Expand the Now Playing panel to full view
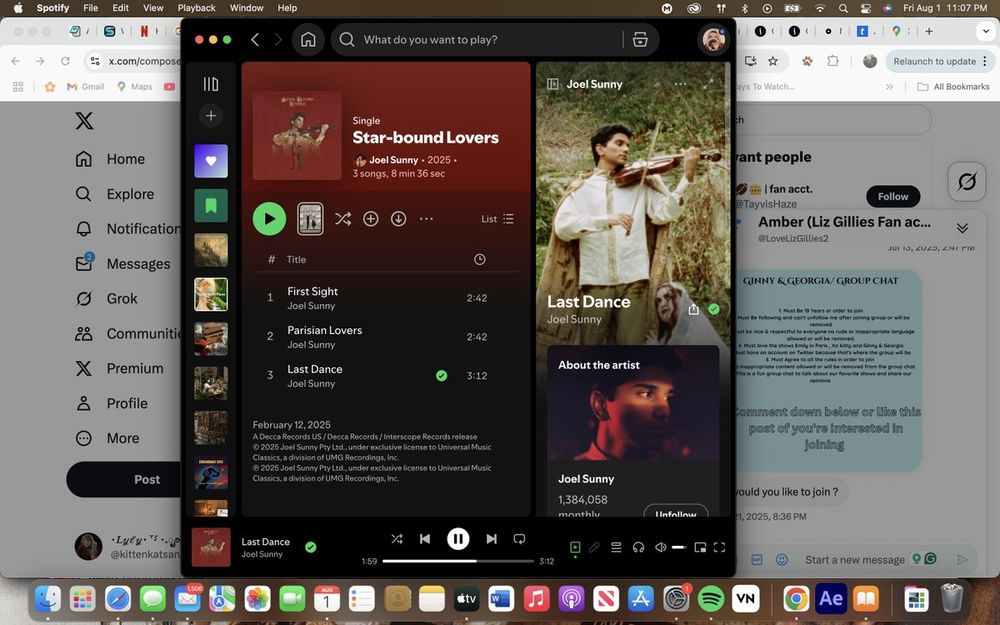Screen dimensions: 1000x625 point(708,84)
